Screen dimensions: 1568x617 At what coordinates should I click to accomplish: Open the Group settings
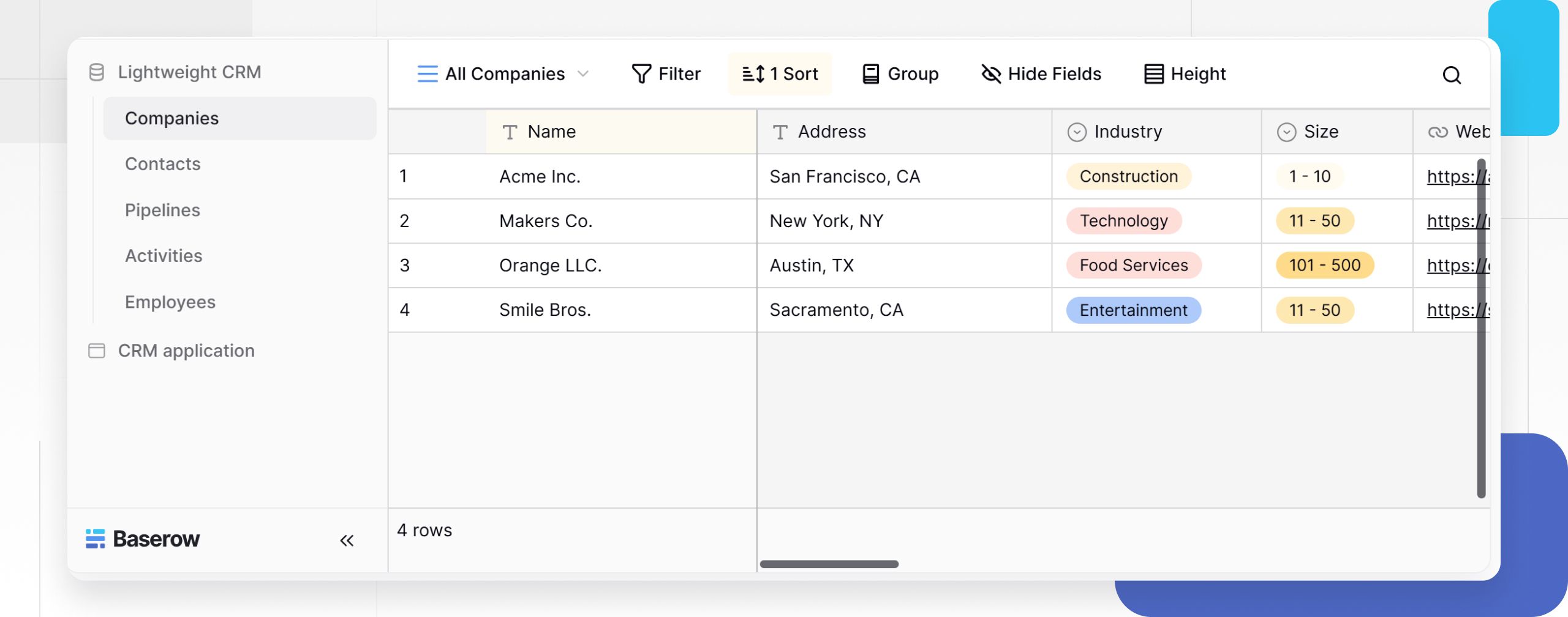coord(900,74)
